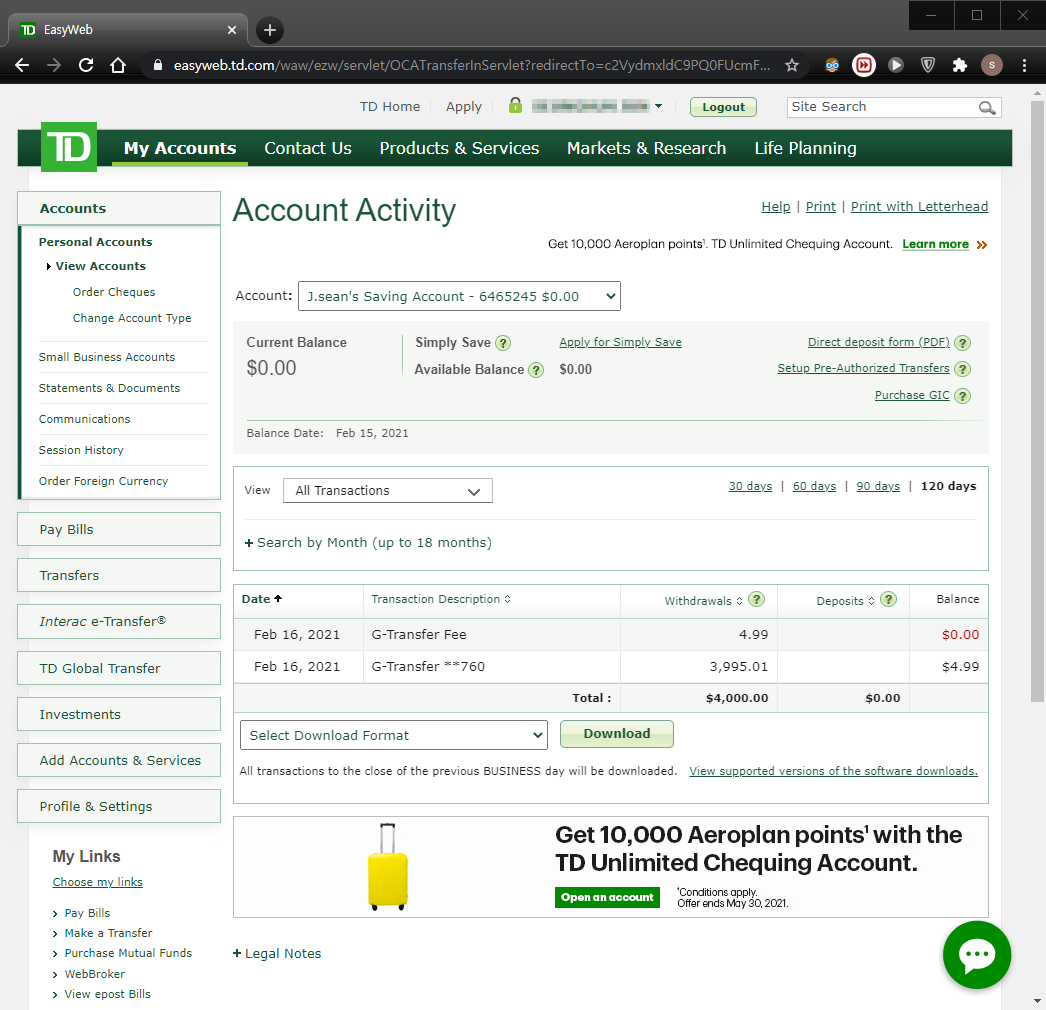This screenshot has height=1010, width=1046.
Task: Open the Contact Us menu
Action: (308, 148)
